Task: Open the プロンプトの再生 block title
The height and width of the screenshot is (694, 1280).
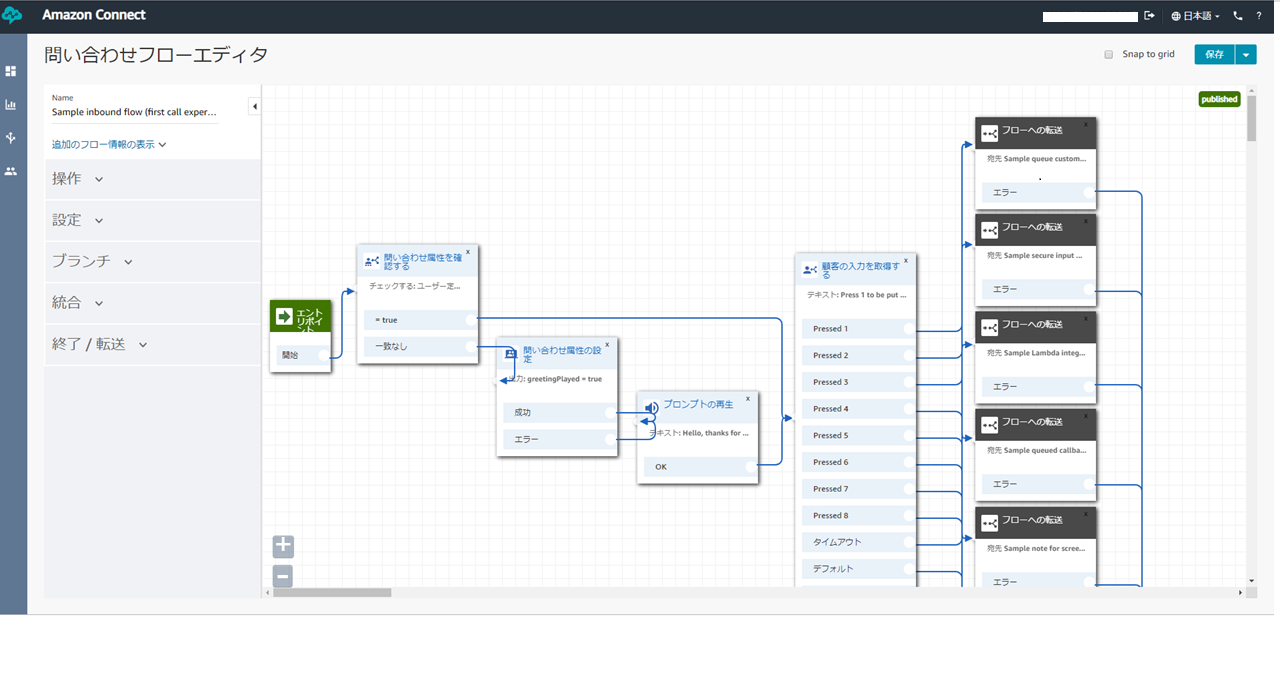Action: pyautogui.click(x=698, y=404)
